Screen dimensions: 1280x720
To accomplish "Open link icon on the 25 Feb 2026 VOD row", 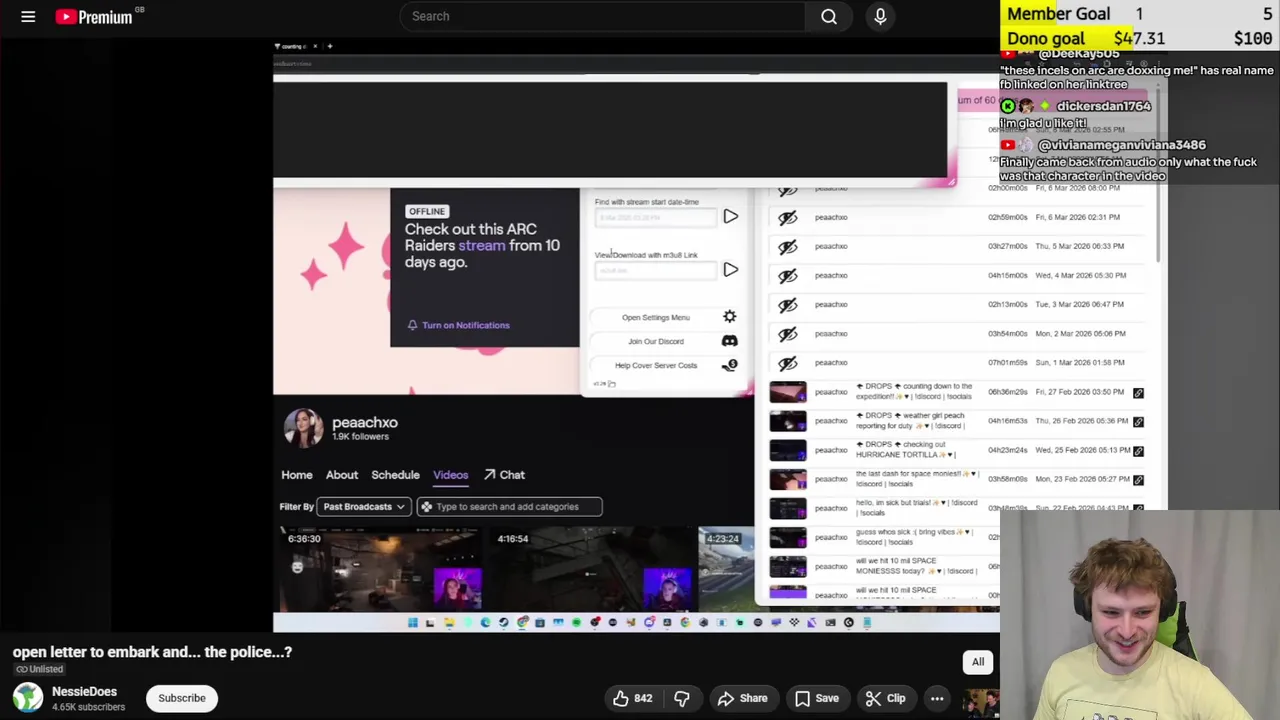I will [x=1138, y=451].
